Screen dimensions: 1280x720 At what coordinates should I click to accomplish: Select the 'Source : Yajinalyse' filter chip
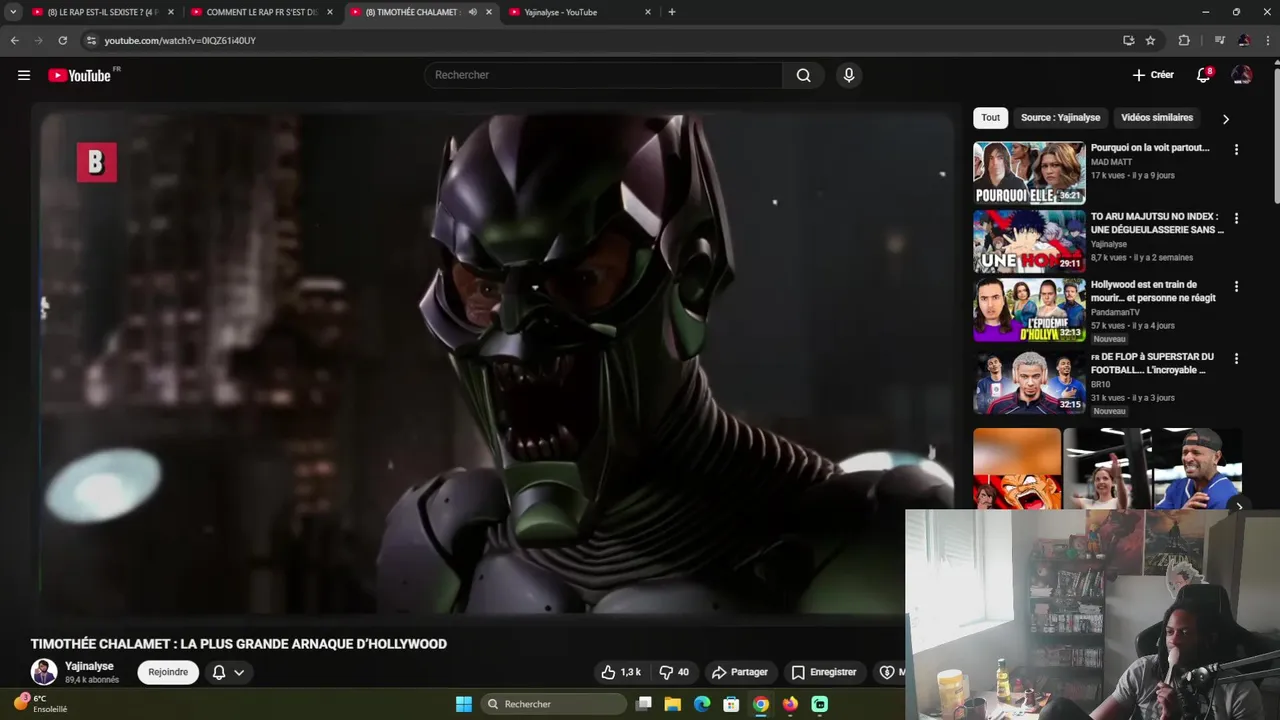(1060, 118)
